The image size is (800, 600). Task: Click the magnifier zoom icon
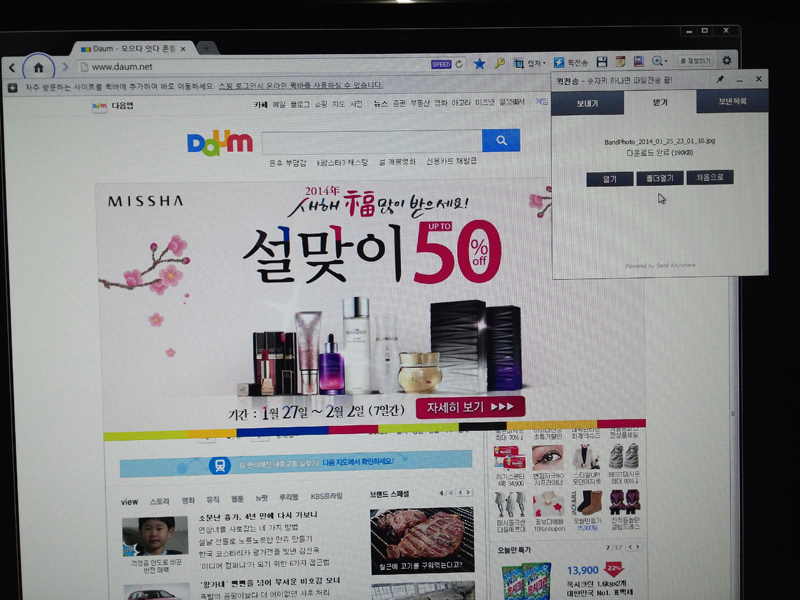pos(657,61)
